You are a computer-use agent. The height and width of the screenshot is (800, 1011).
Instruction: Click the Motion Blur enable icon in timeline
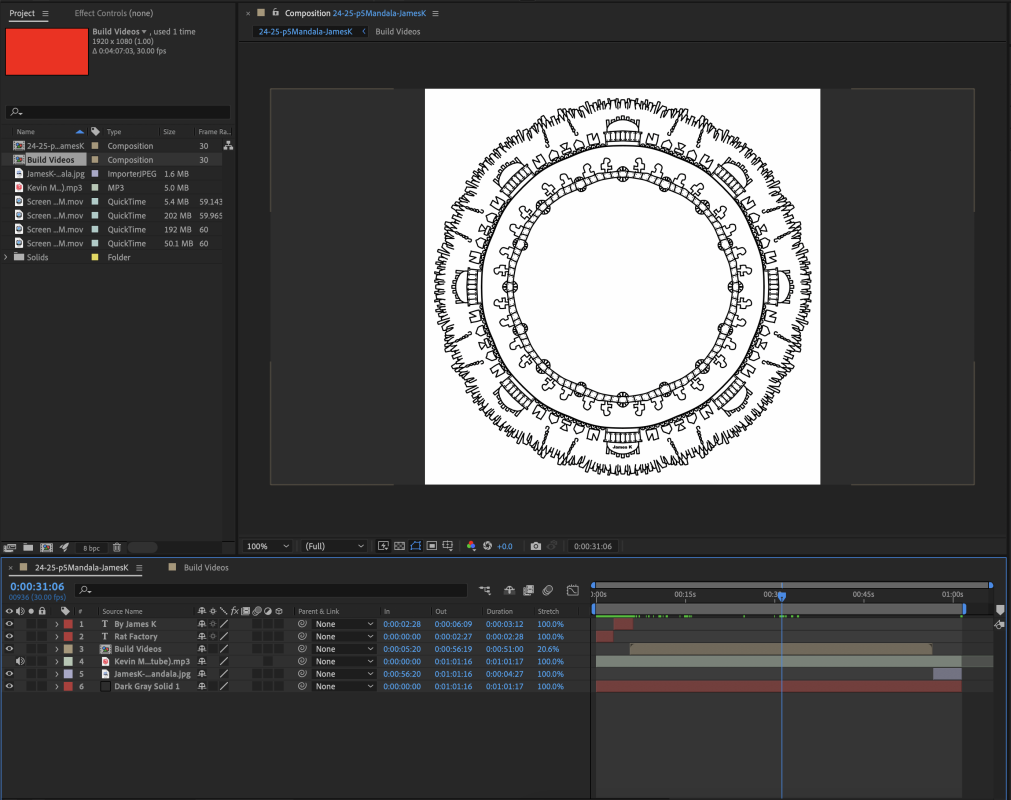pyautogui.click(x=548, y=591)
